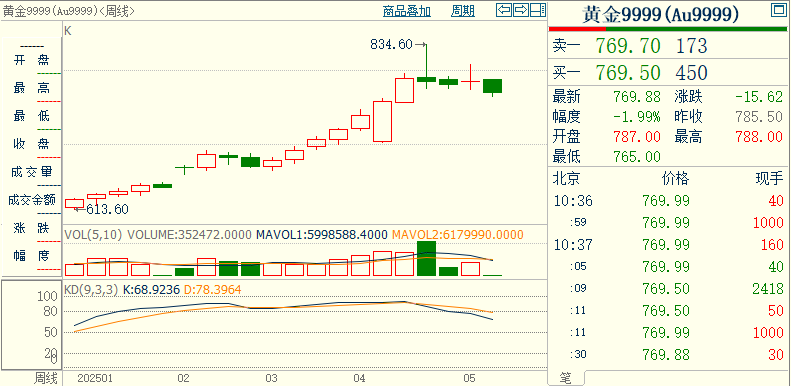Select the 10:37 trade row in tick list
Image resolution: width=791 pixels, height=386 pixels.
(x=669, y=245)
